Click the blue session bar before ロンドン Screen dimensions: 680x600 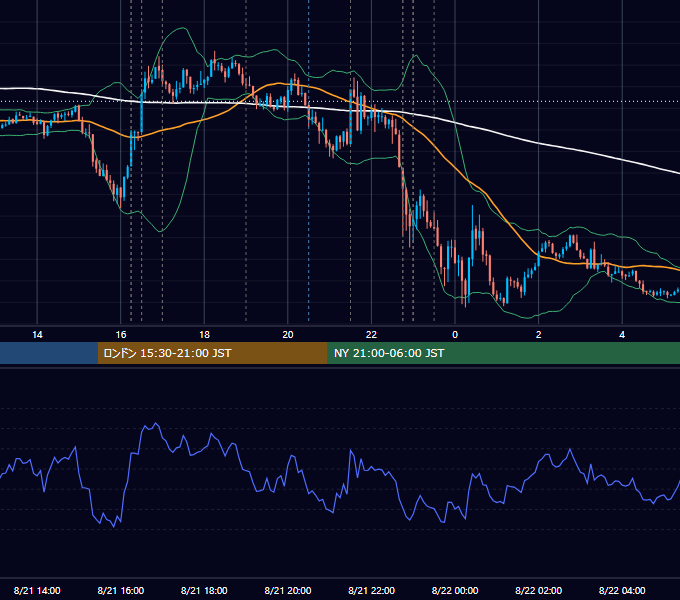(49, 353)
